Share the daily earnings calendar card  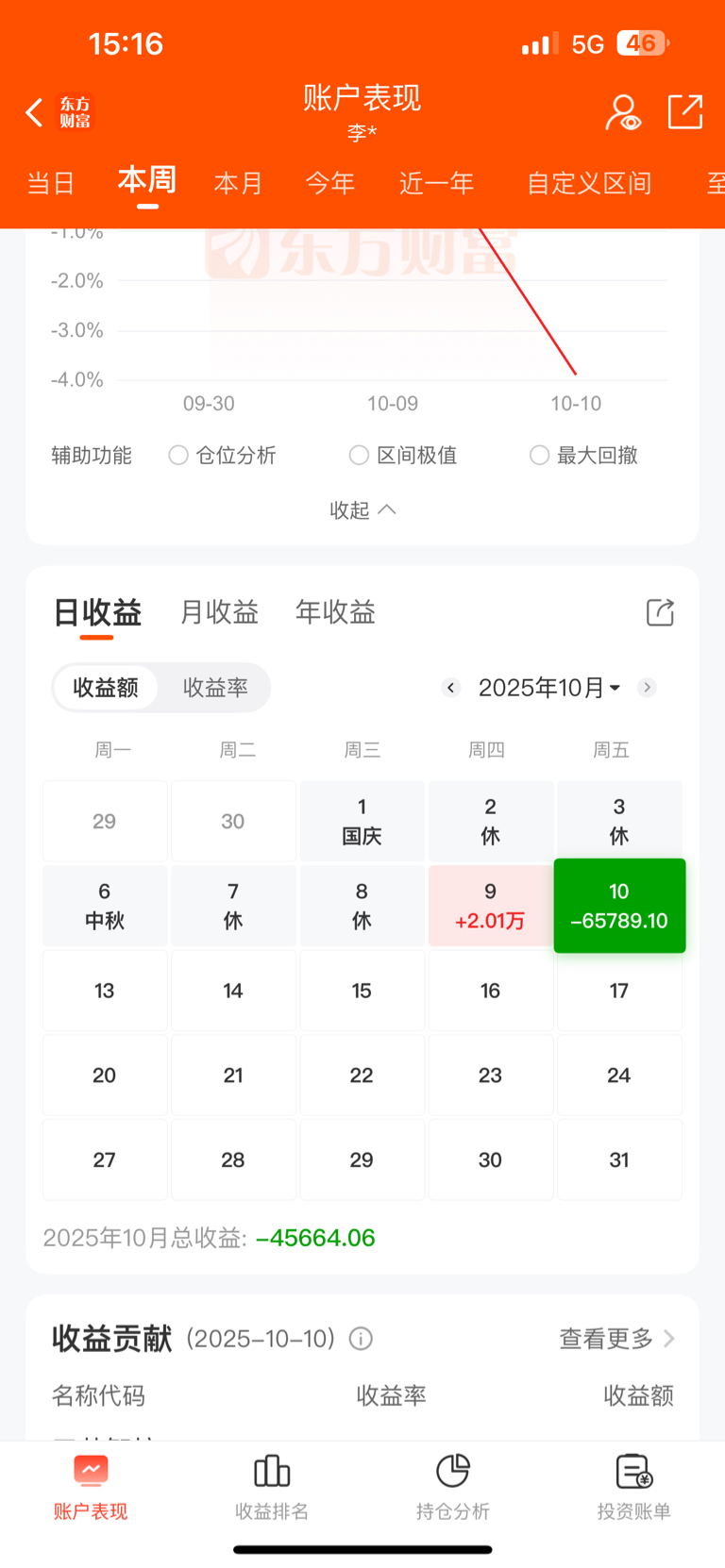click(x=660, y=612)
